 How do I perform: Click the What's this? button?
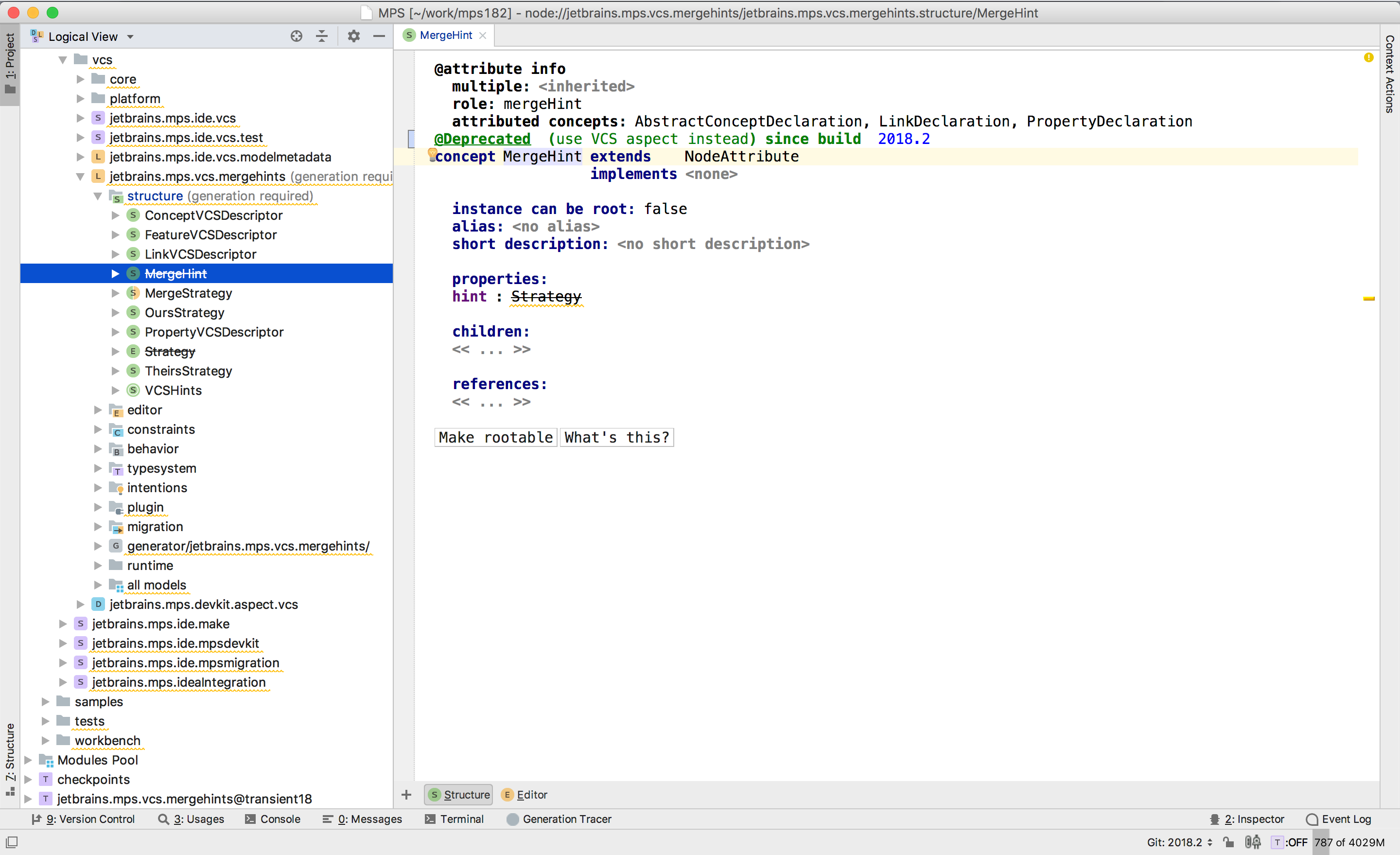[617, 437]
